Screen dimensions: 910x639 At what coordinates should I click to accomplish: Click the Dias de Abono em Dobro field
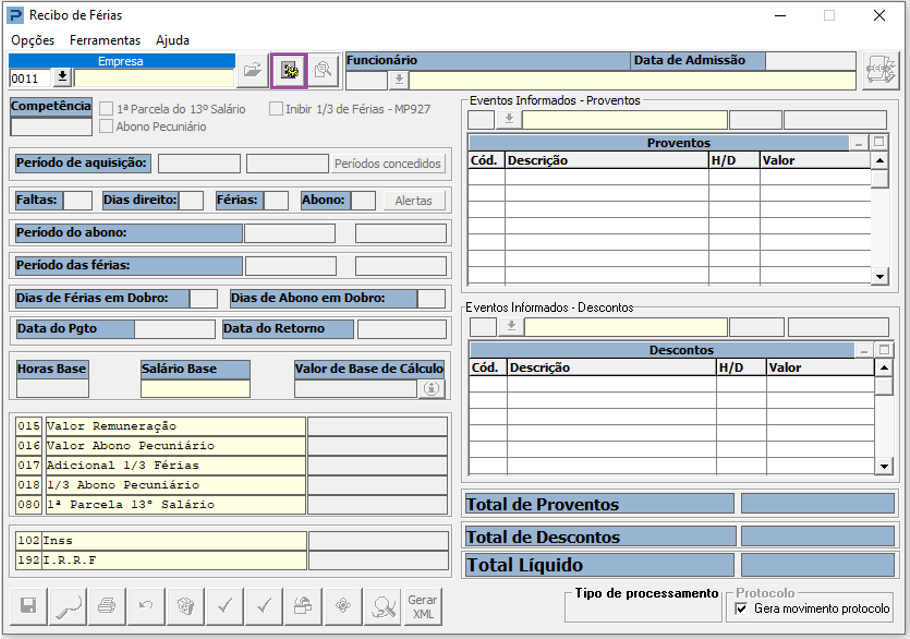pos(431,298)
